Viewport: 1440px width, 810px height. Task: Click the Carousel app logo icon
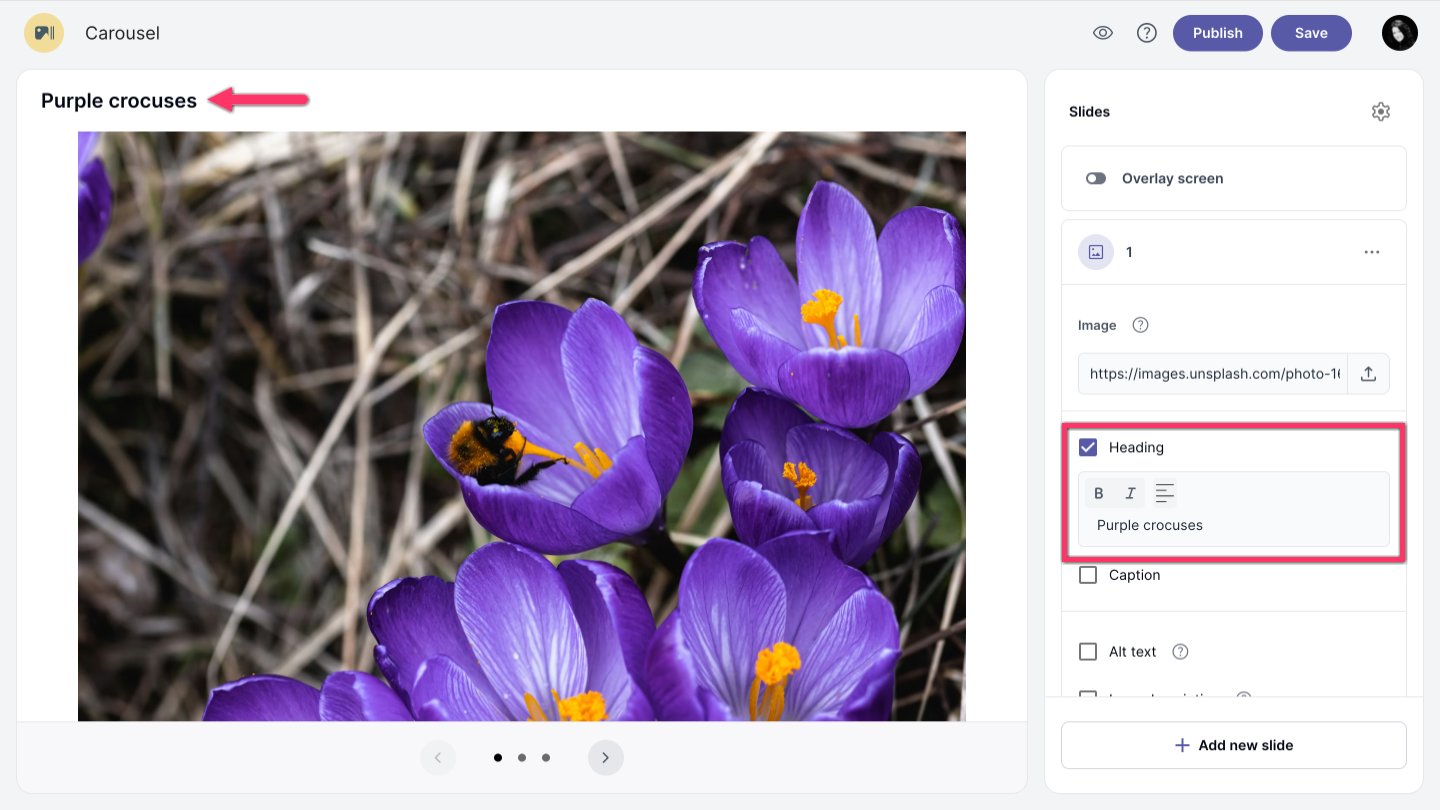pyautogui.click(x=44, y=33)
